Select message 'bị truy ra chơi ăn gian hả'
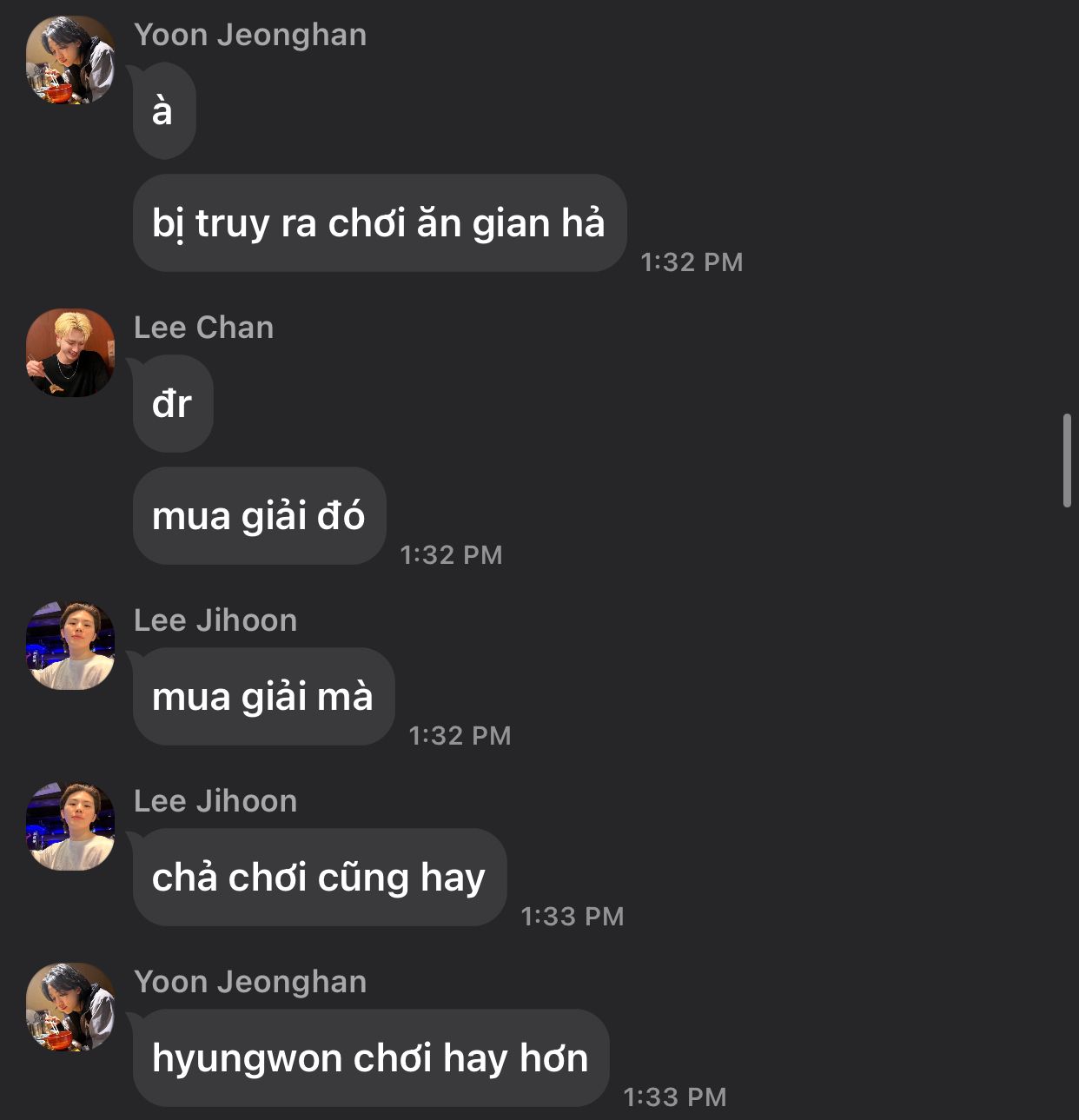1079x1120 pixels. (x=380, y=223)
